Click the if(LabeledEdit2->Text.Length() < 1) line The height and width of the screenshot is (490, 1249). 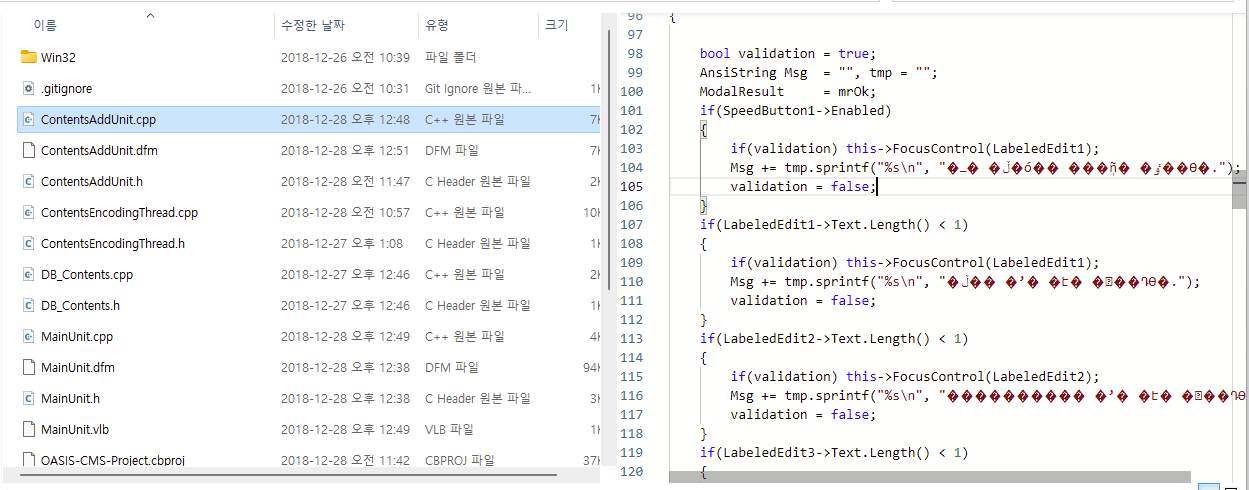pos(834,338)
